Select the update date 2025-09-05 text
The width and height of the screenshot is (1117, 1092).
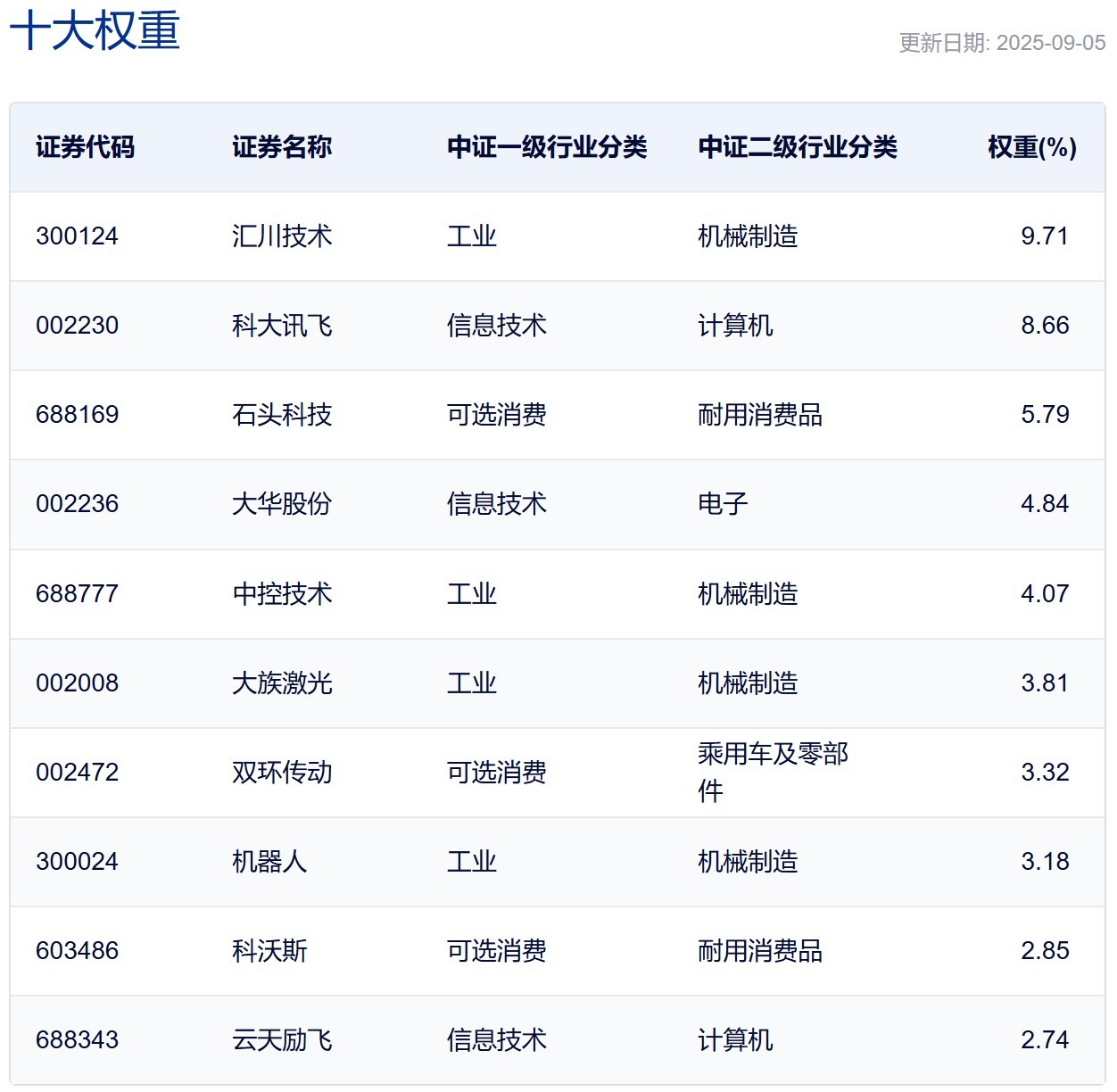pos(1050,43)
